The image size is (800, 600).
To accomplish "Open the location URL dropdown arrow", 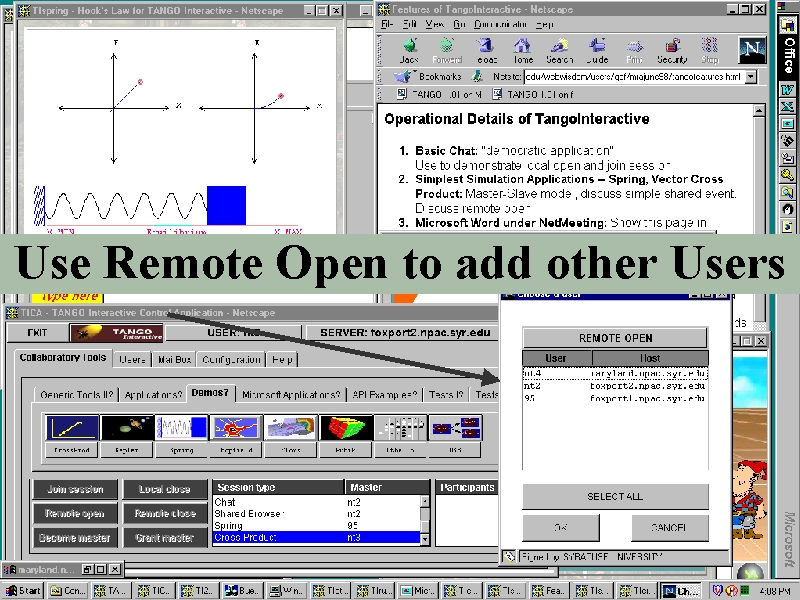I will pyautogui.click(x=751, y=77).
